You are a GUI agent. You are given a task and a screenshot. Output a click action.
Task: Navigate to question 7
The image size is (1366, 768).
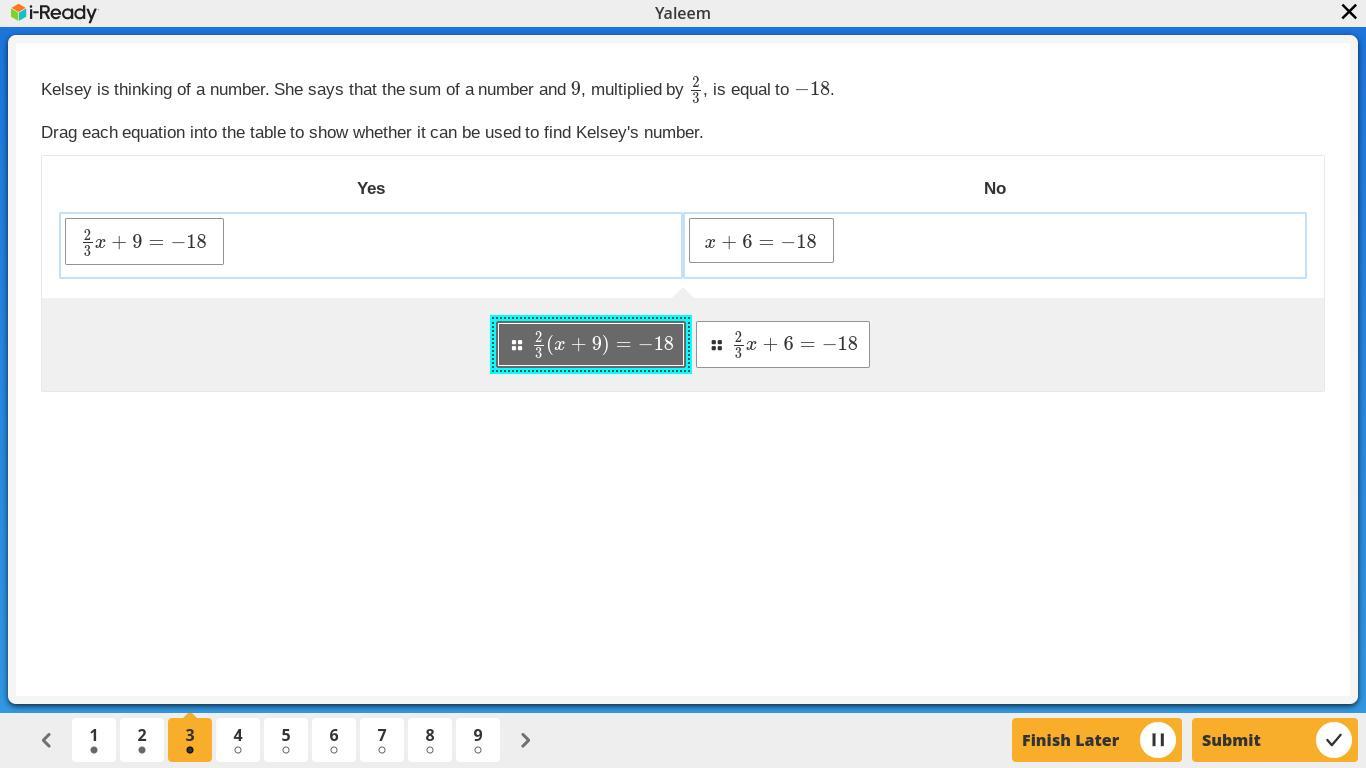(382, 740)
